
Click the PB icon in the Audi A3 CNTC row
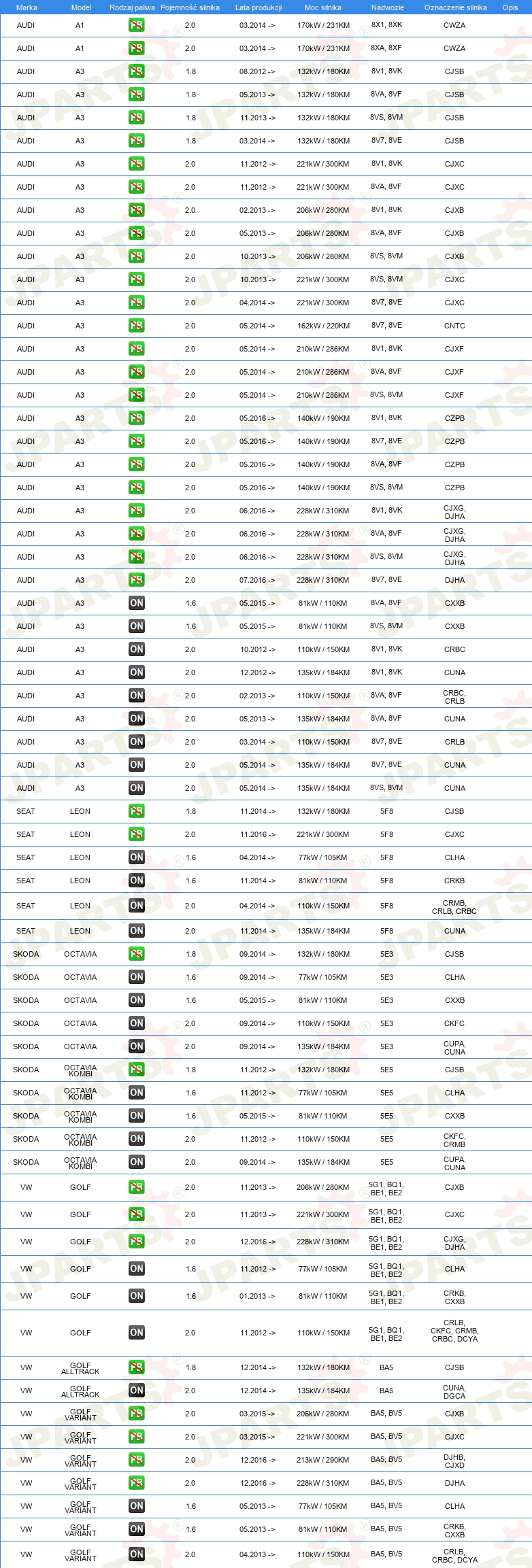(137, 326)
